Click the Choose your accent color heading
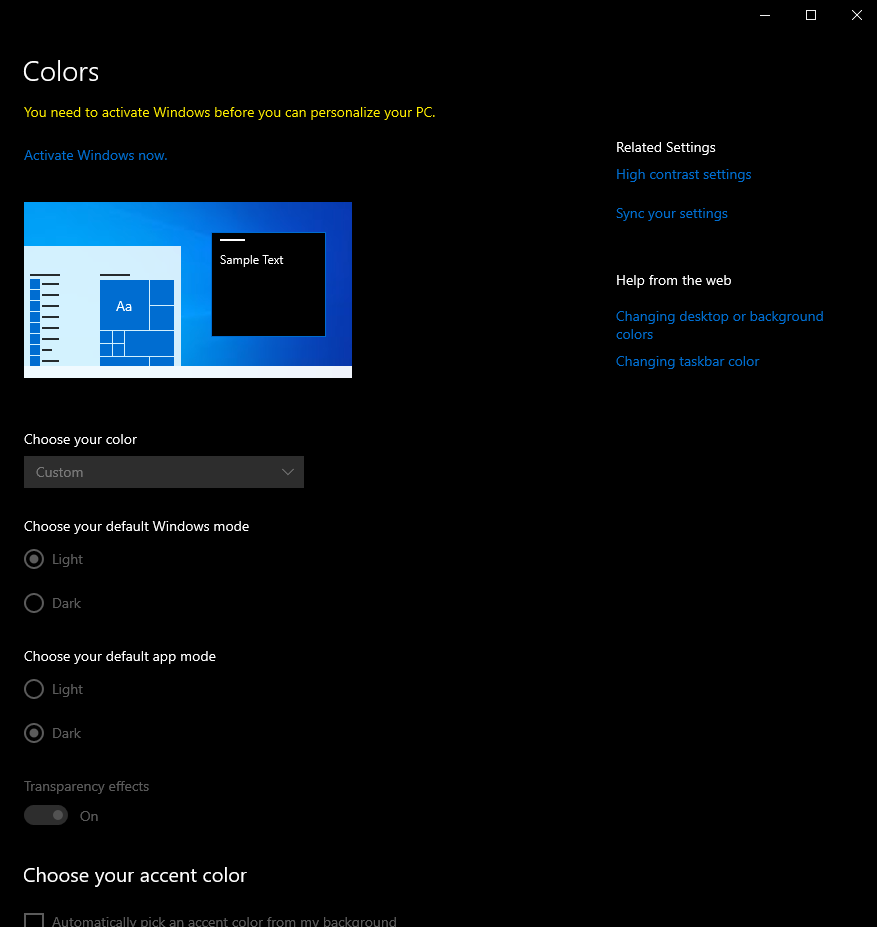The image size is (877, 927). (x=135, y=875)
